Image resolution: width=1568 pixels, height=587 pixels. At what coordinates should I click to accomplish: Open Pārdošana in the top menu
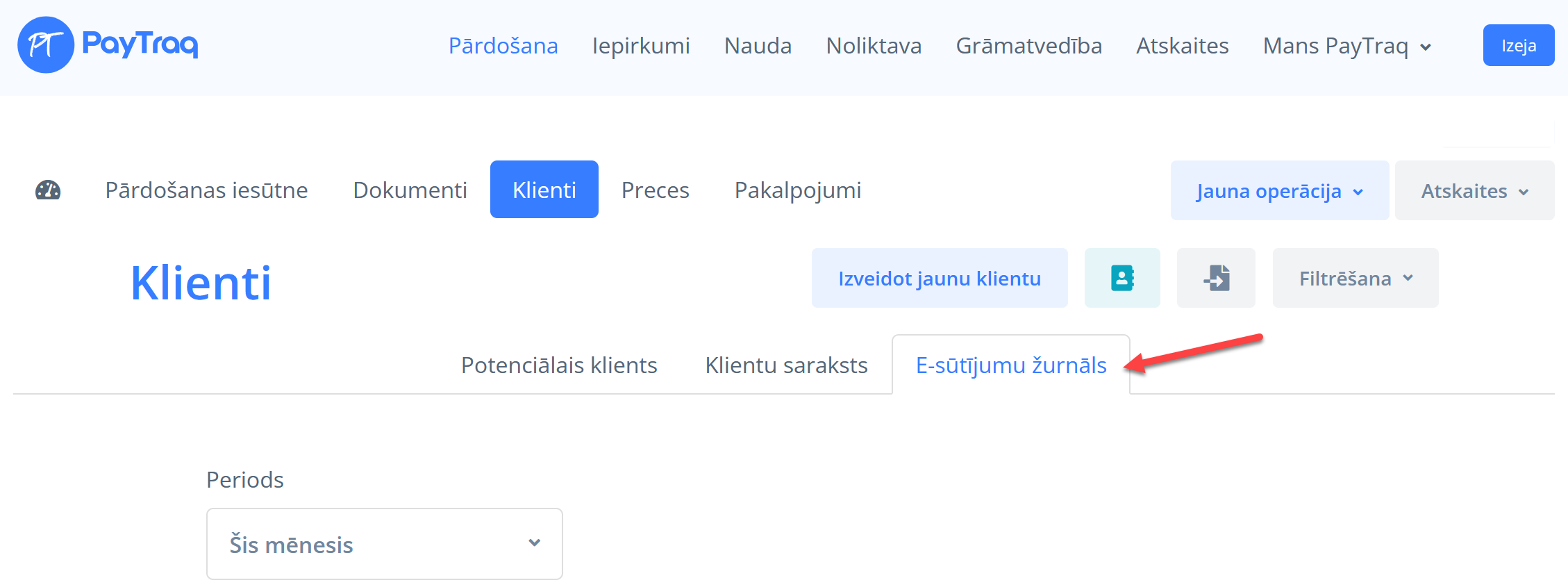(x=503, y=46)
